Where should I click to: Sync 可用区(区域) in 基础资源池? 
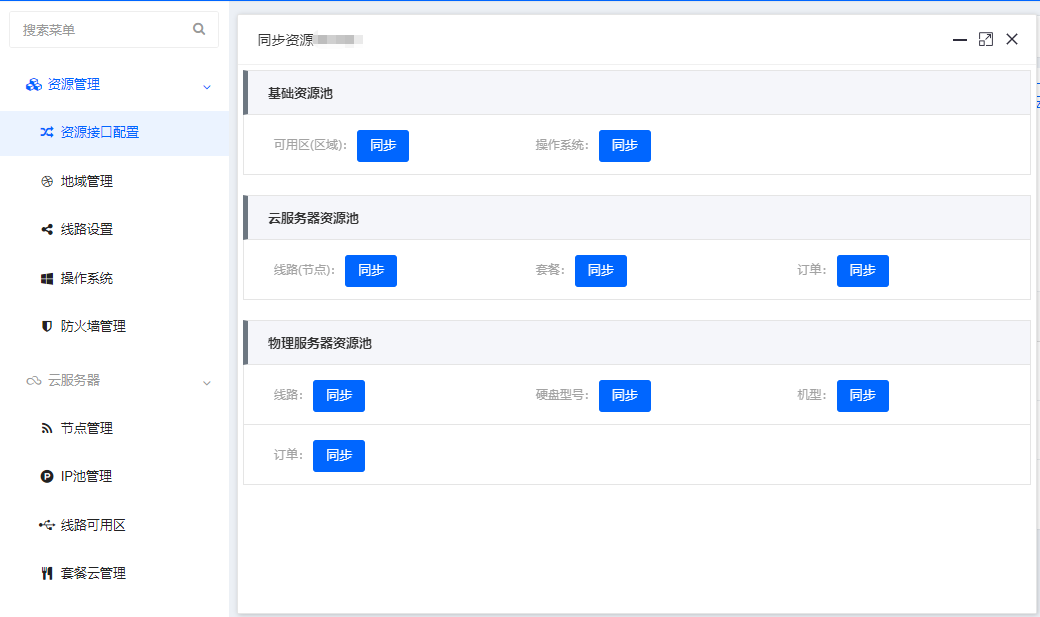coord(383,145)
